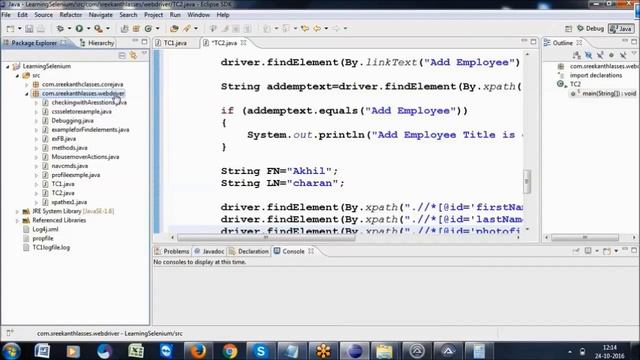Expand the Referenced Libraries node

[x=17, y=220]
